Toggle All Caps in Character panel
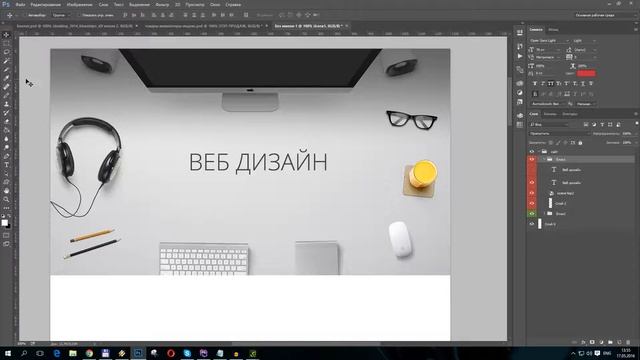Image resolution: width=640 pixels, height=360 pixels. click(x=551, y=83)
